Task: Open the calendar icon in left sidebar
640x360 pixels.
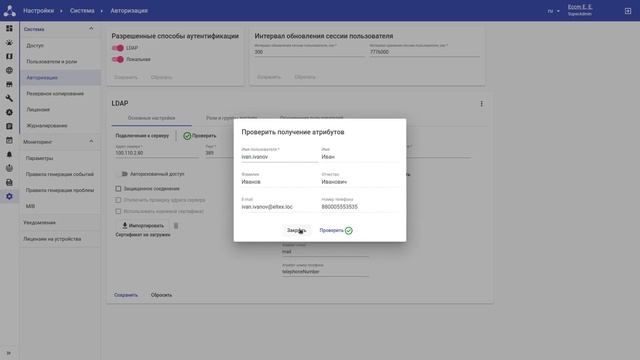Action: tap(9, 140)
